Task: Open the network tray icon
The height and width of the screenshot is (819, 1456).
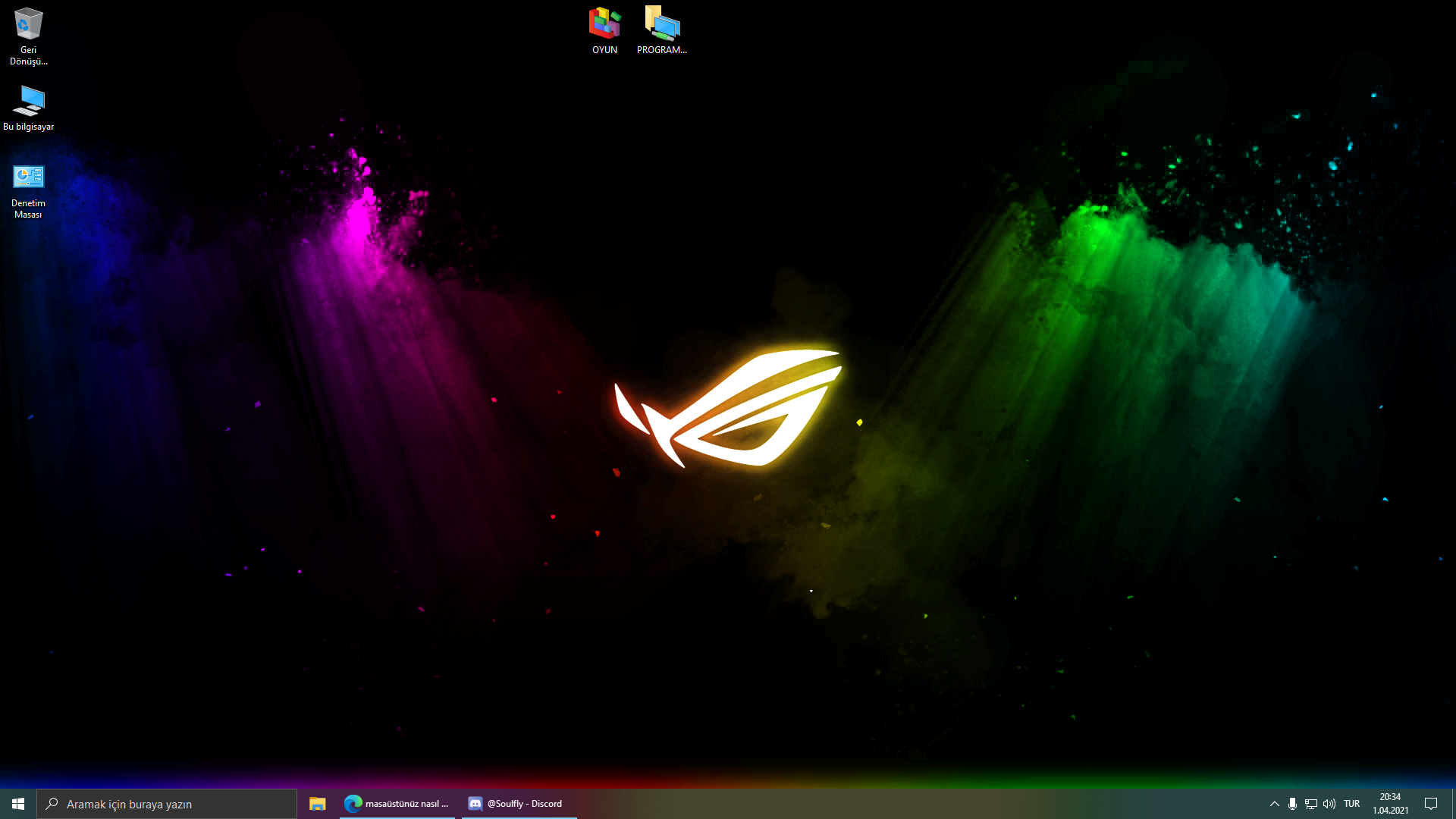Action: click(x=1310, y=804)
